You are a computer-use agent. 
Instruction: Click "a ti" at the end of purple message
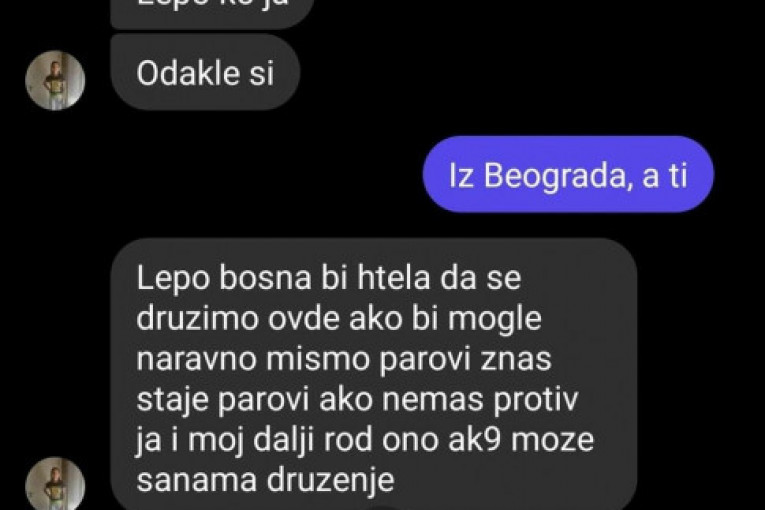(x=665, y=176)
